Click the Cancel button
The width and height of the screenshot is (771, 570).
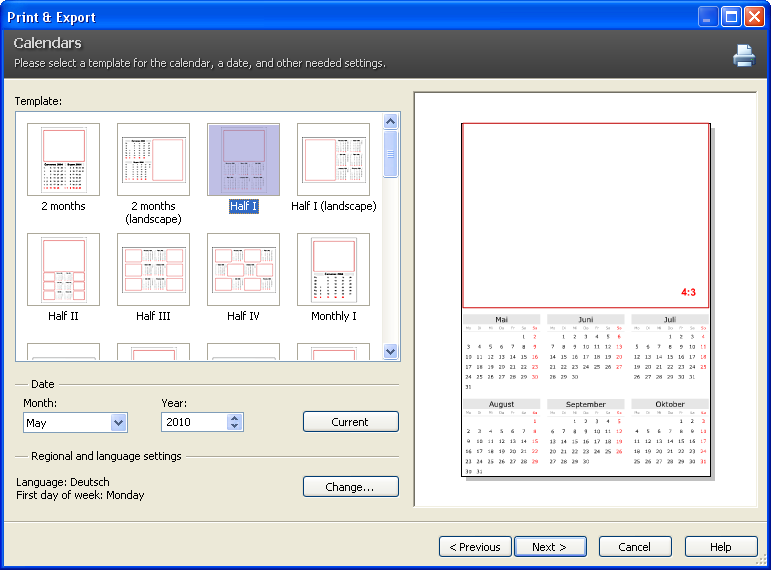point(635,547)
